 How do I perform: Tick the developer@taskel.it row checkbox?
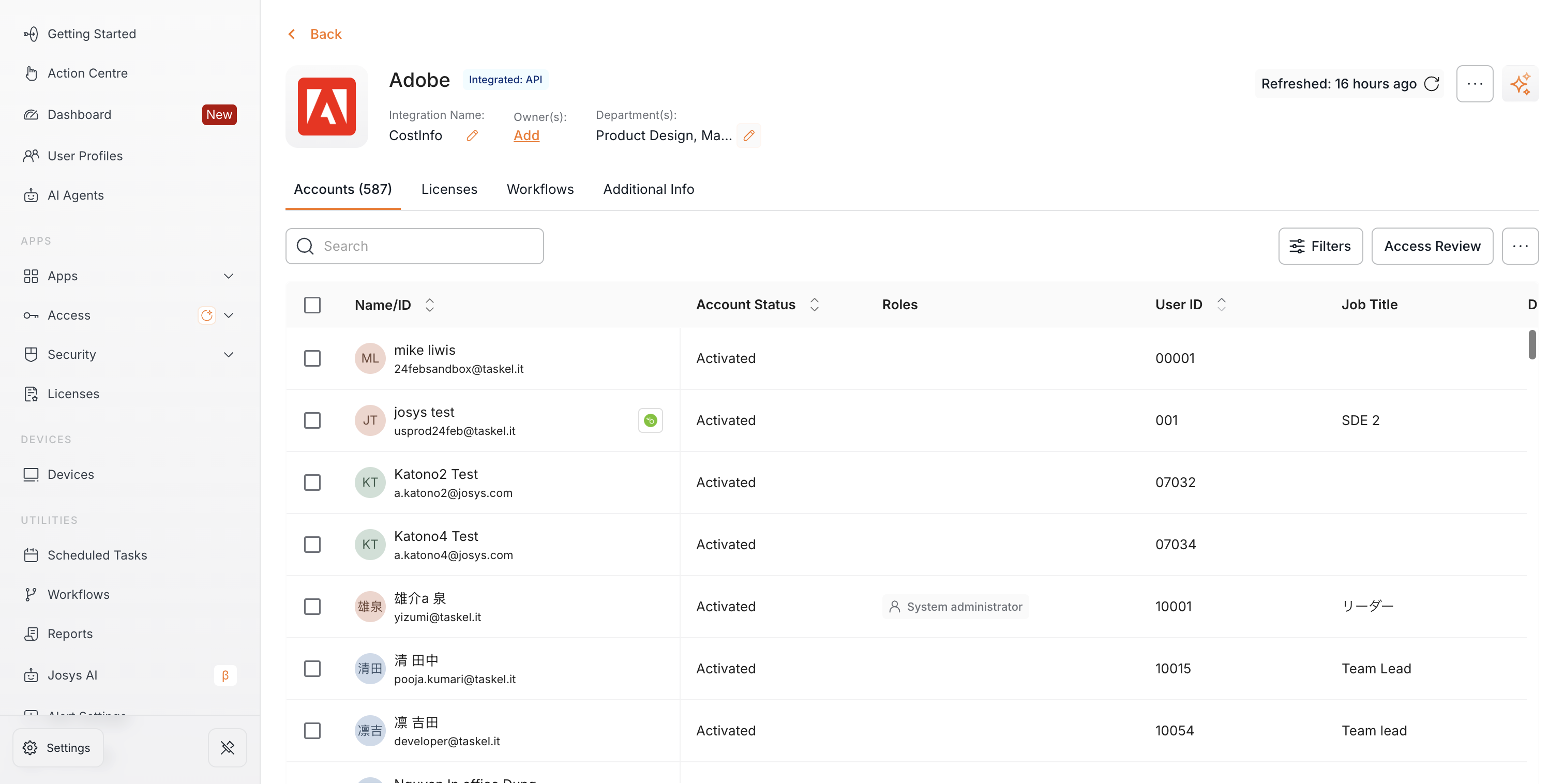(x=312, y=731)
